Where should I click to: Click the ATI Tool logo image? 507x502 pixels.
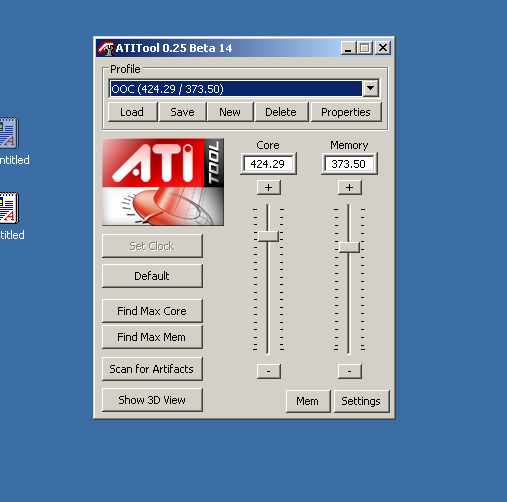click(163, 182)
